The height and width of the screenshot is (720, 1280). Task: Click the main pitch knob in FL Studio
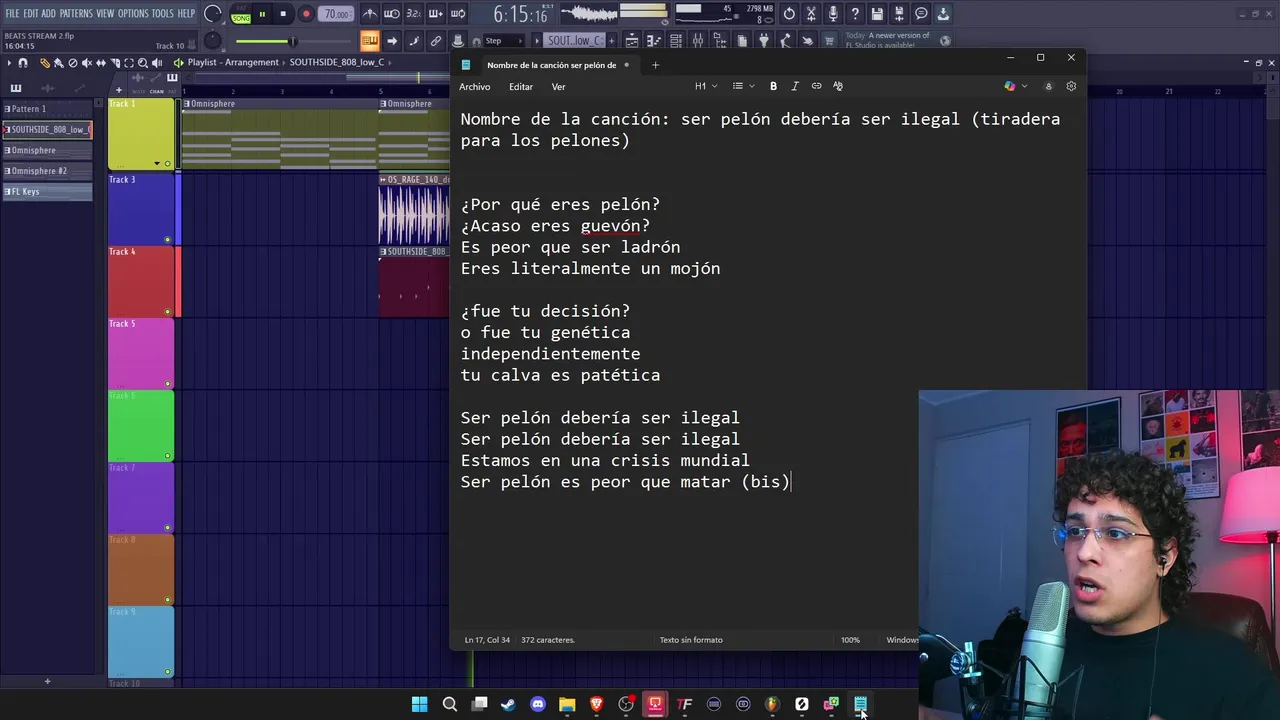tap(213, 41)
